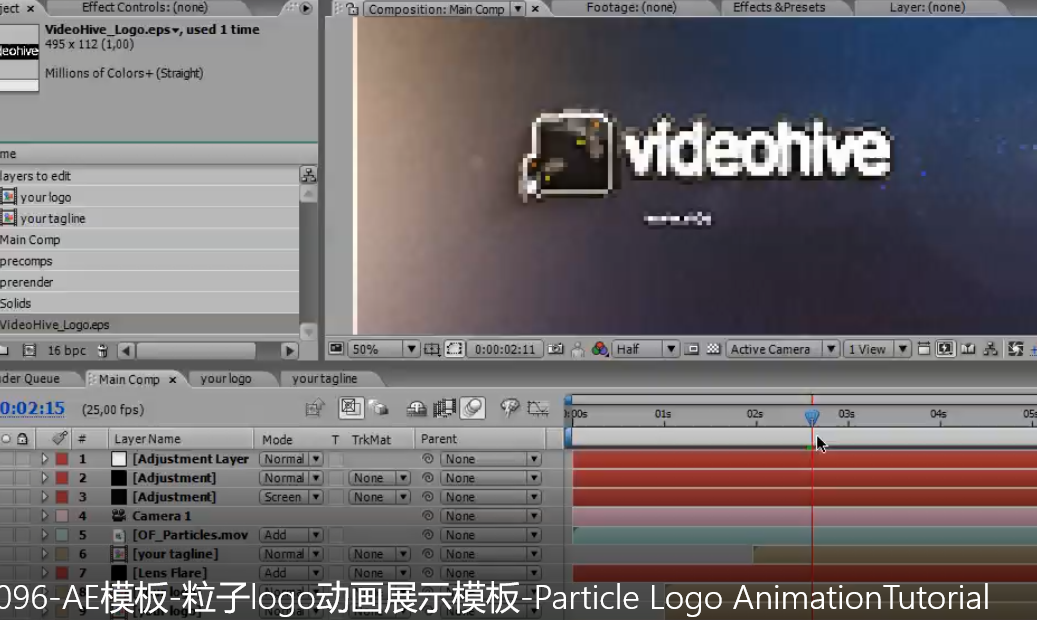Click the timeline current-time indicator handle
Viewport: 1037px width, 620px height.
coord(812,416)
